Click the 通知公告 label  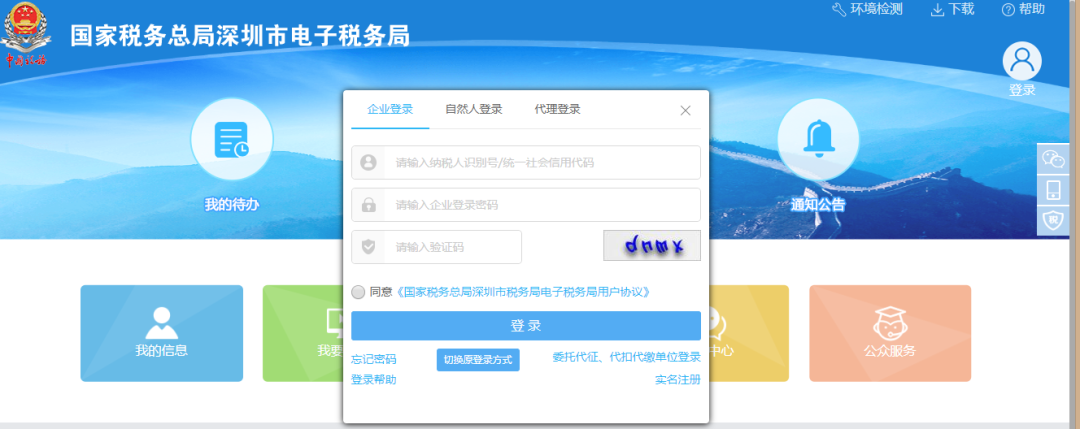click(818, 205)
